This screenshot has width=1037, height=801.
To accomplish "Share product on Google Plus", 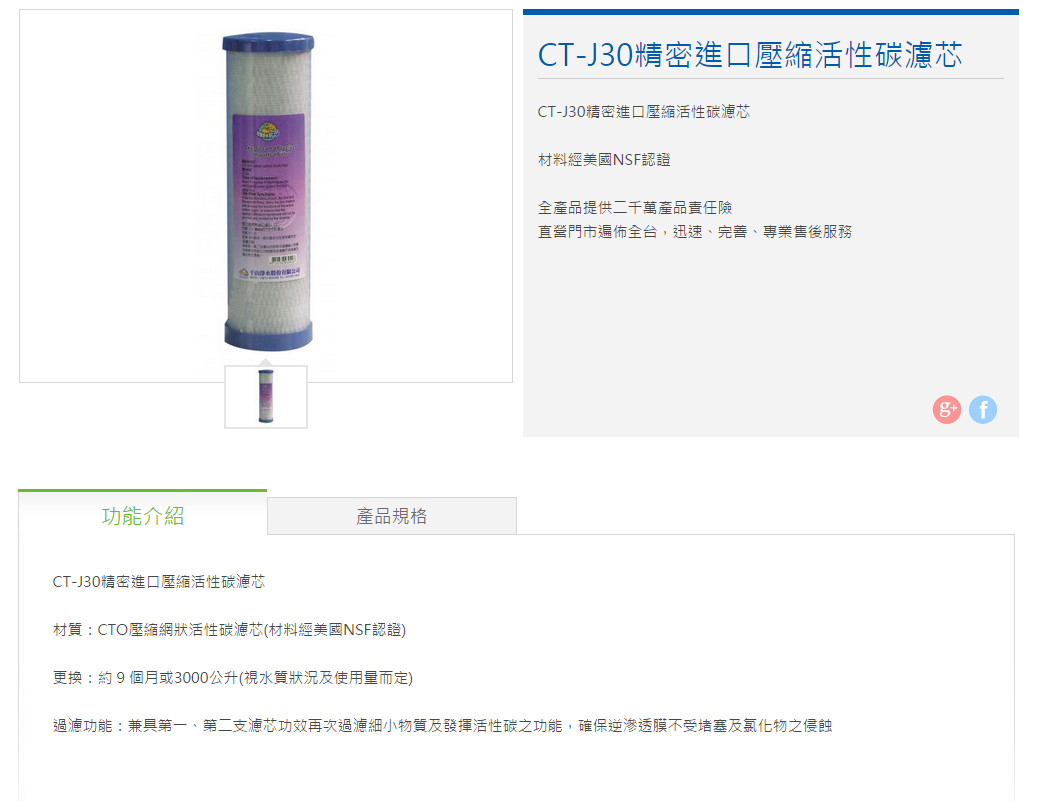I will click(946, 409).
